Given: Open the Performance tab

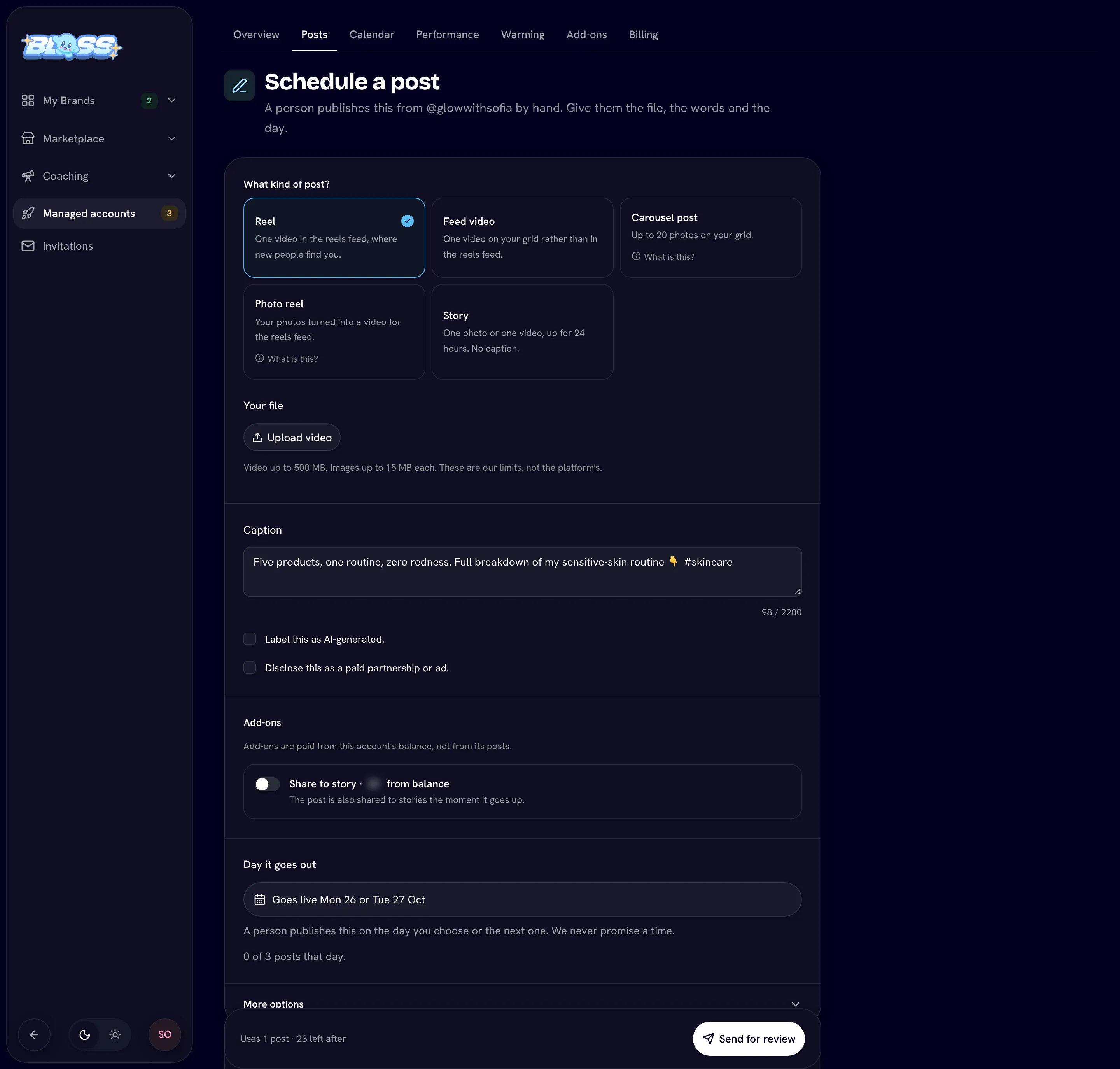Looking at the screenshot, I should click(448, 35).
